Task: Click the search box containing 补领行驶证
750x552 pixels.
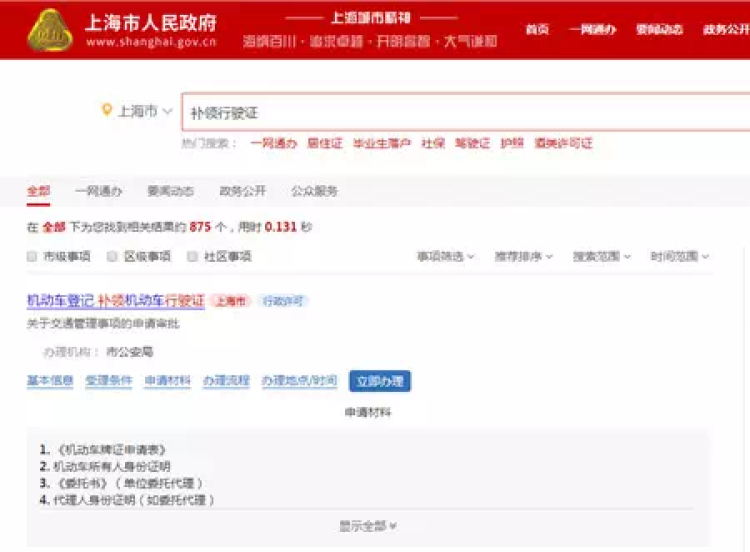Action: pos(466,112)
